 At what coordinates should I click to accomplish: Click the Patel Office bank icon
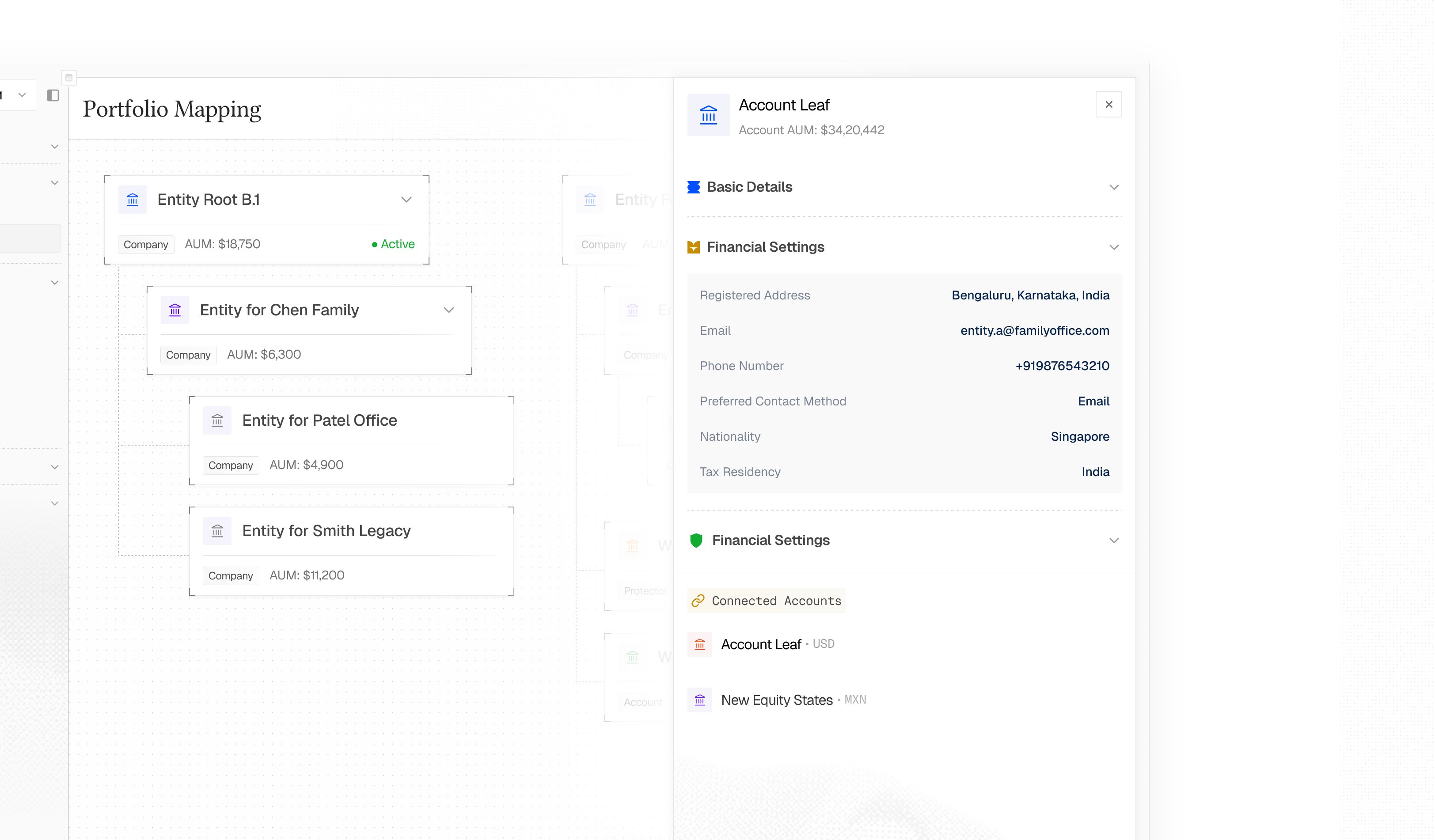(x=217, y=420)
